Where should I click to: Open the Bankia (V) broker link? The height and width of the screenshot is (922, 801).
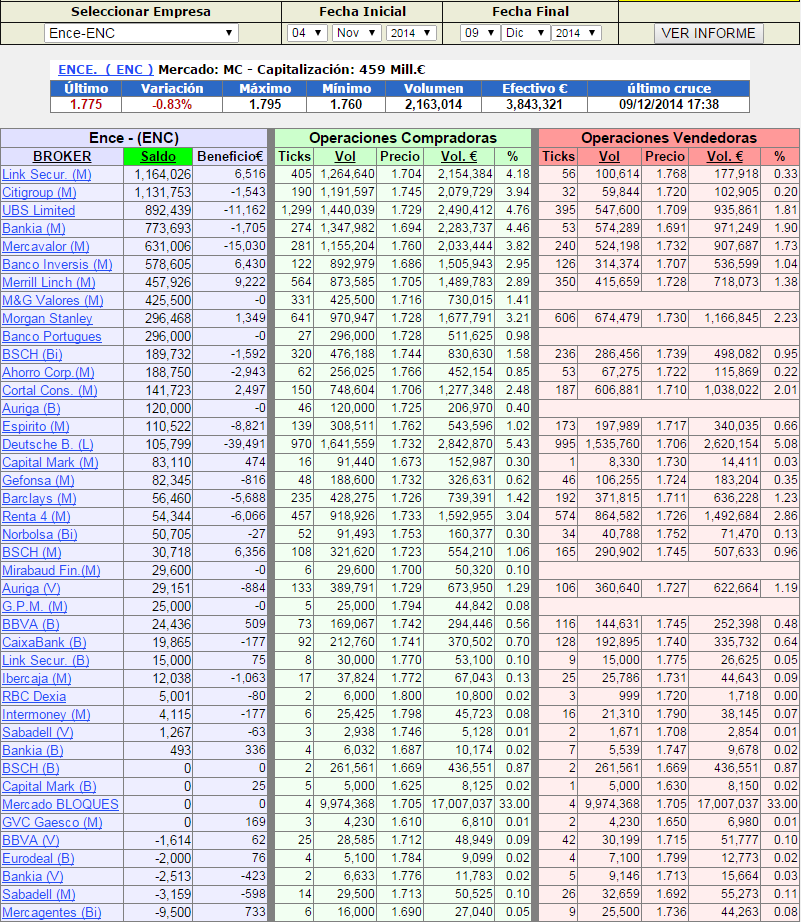coord(32,877)
